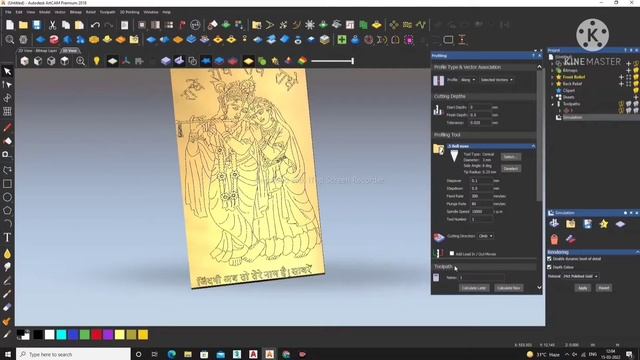Click the Paste icon in top toolbar
Screen dimensions: 640x360
79,25
